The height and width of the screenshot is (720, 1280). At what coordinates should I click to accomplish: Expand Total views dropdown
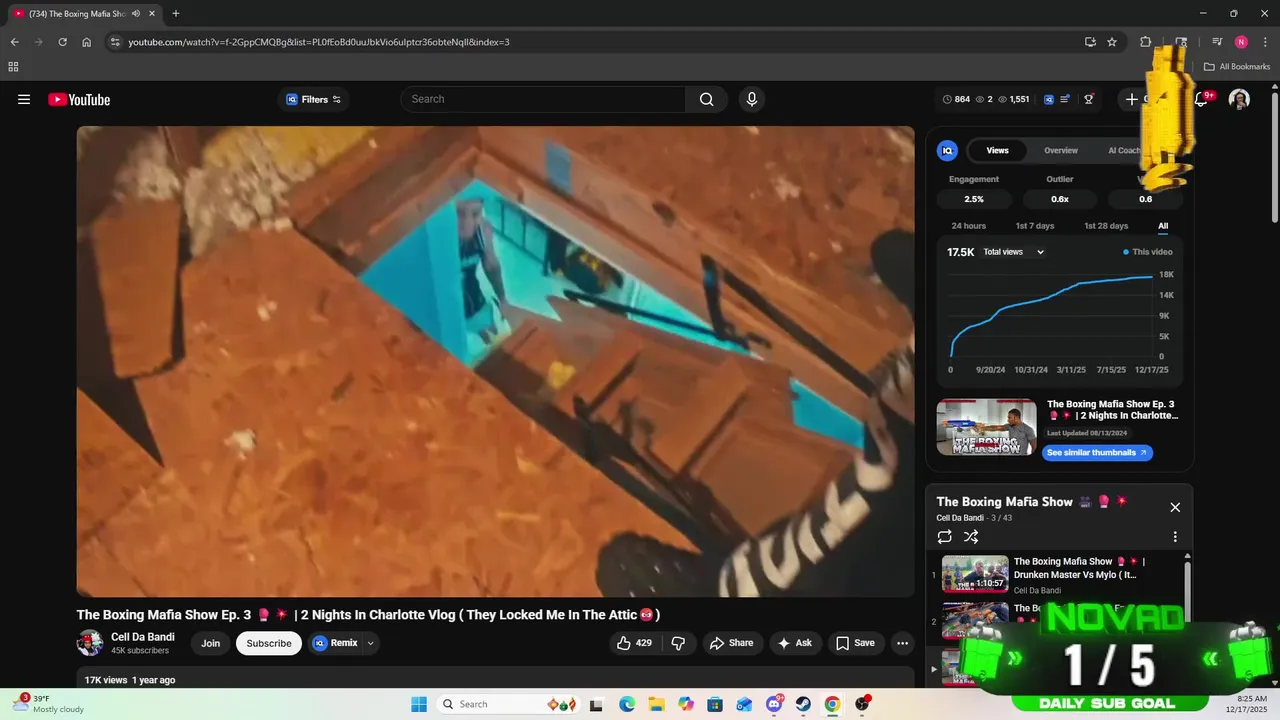click(1013, 252)
